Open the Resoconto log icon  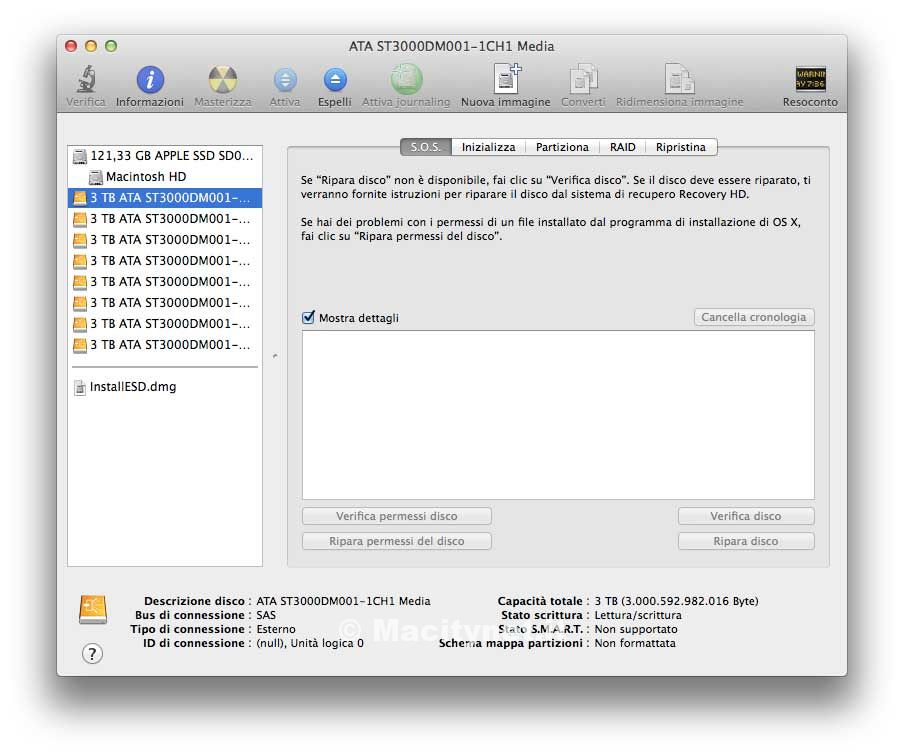point(810,79)
